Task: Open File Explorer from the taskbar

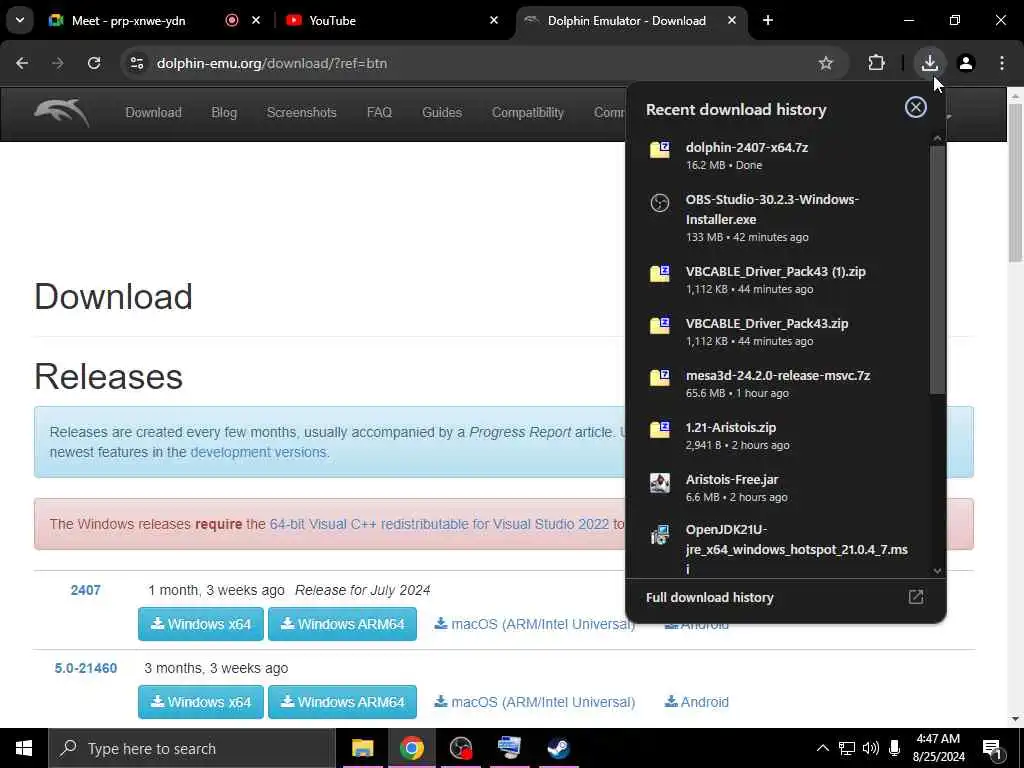Action: [362, 748]
